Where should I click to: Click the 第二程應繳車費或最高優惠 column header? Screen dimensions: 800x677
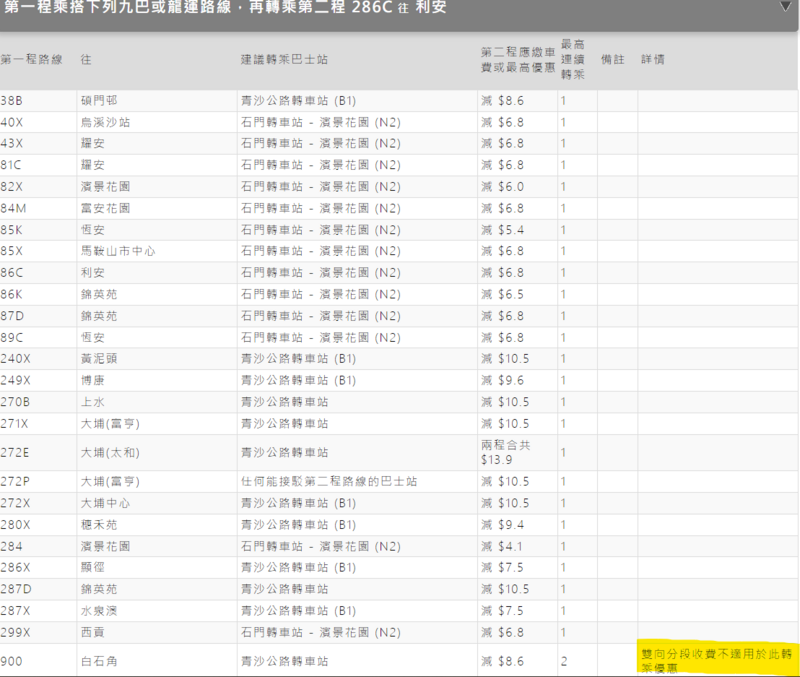click(518, 60)
